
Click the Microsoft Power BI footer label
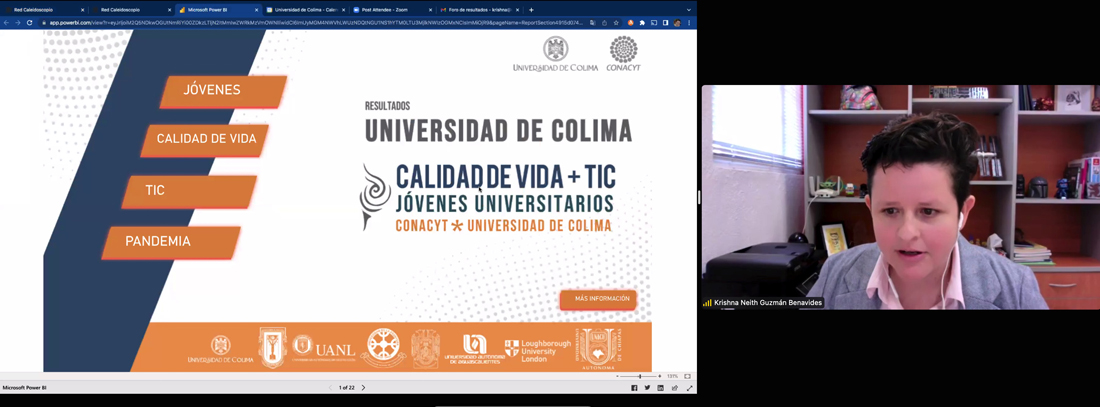coord(25,387)
